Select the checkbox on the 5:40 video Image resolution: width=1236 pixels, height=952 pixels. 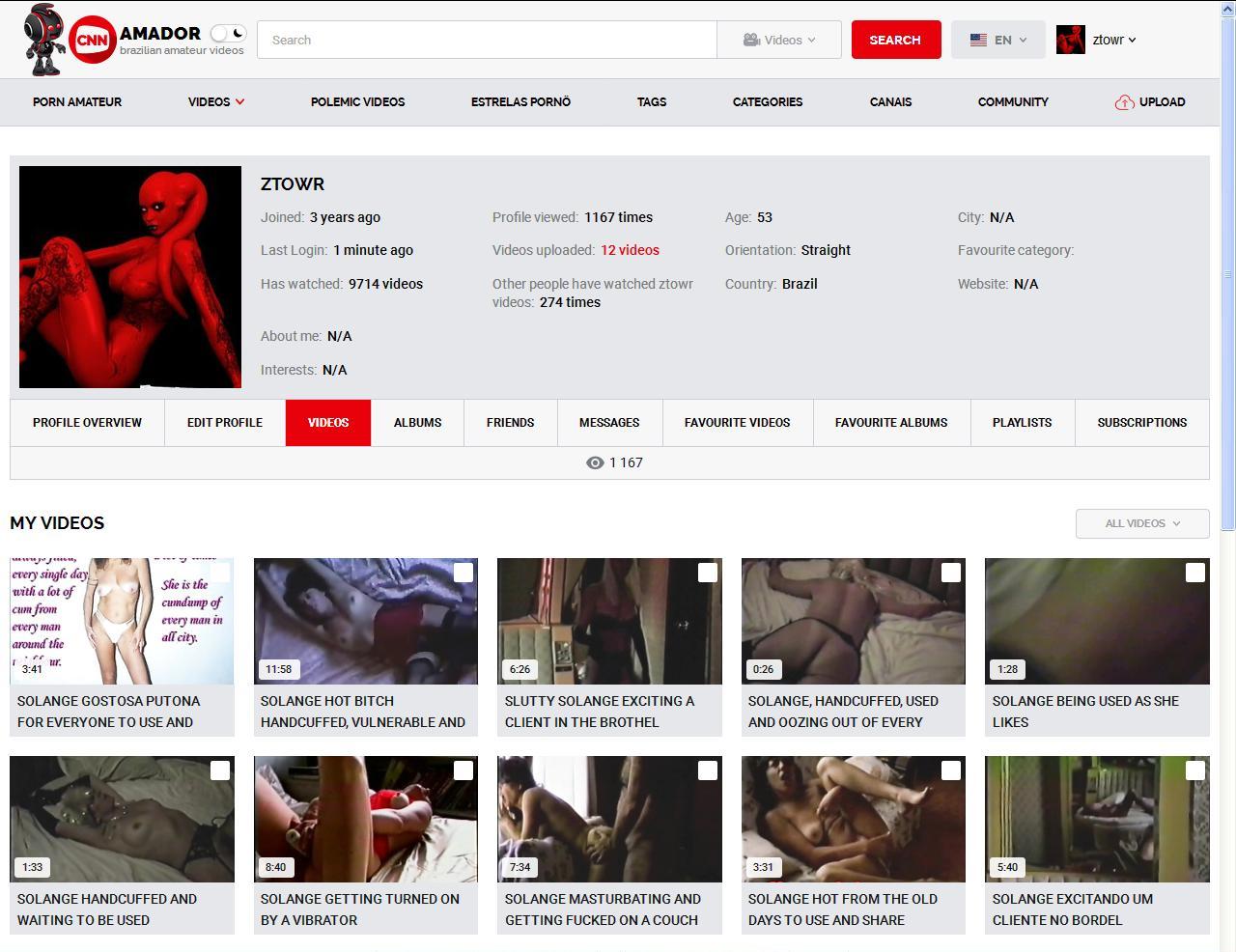1194,770
